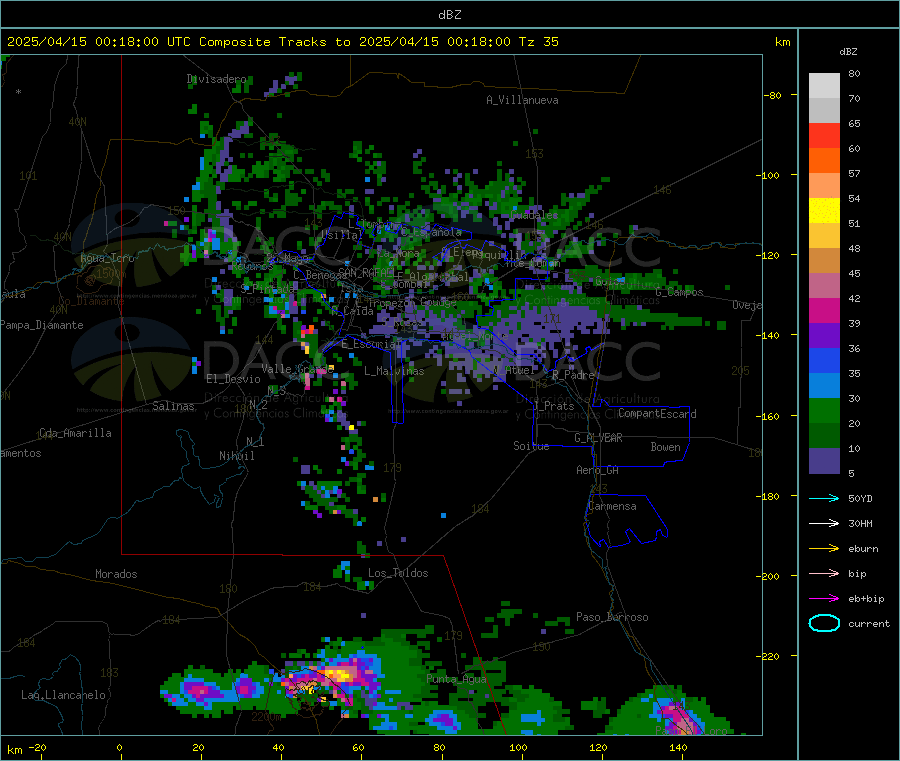Click the 'G_ALVEAR' map label
The width and height of the screenshot is (900, 761).
coord(598,438)
